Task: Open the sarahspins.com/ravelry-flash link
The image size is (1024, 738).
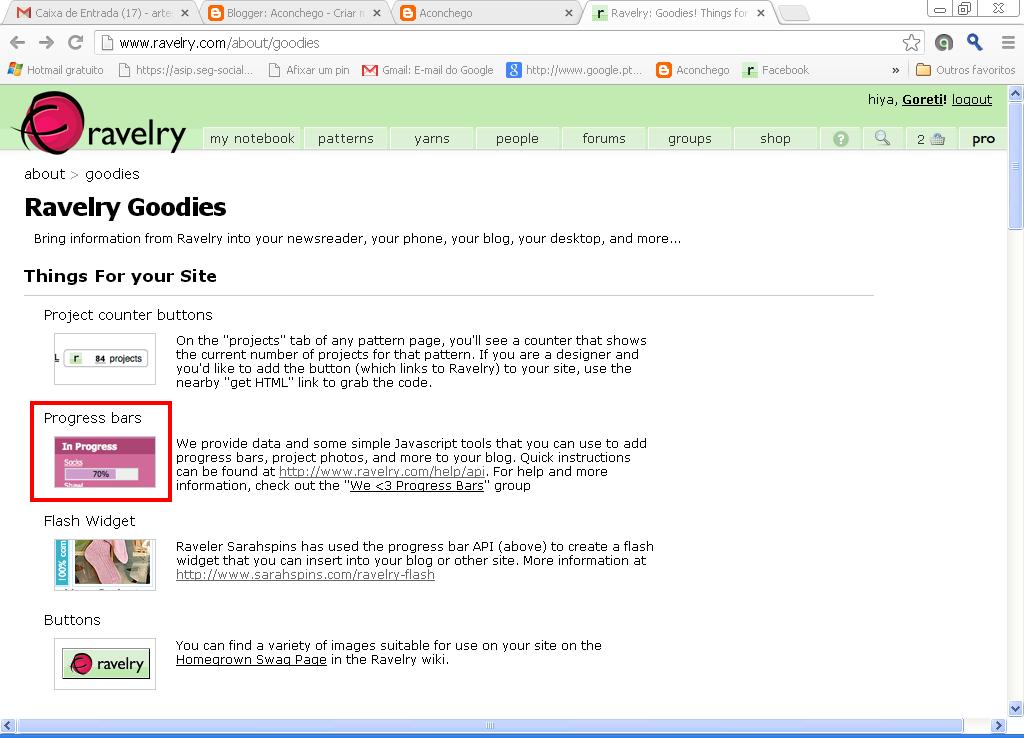Action: point(305,575)
